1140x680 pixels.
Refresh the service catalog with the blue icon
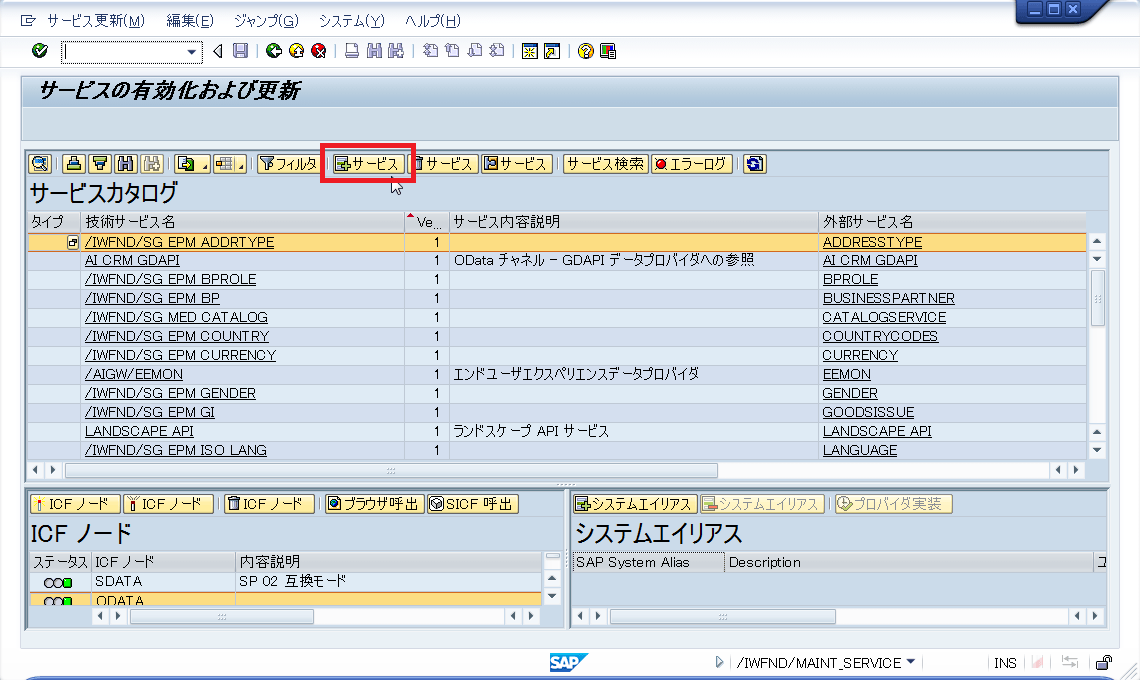(755, 164)
